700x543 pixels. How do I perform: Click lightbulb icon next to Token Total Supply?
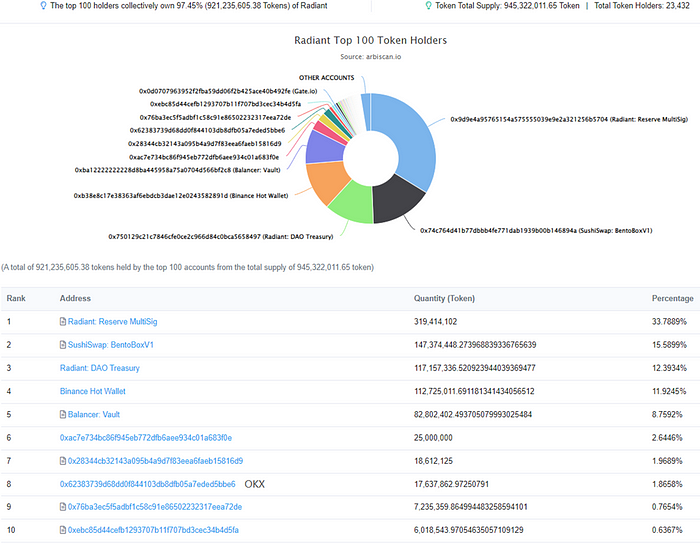coord(429,6)
